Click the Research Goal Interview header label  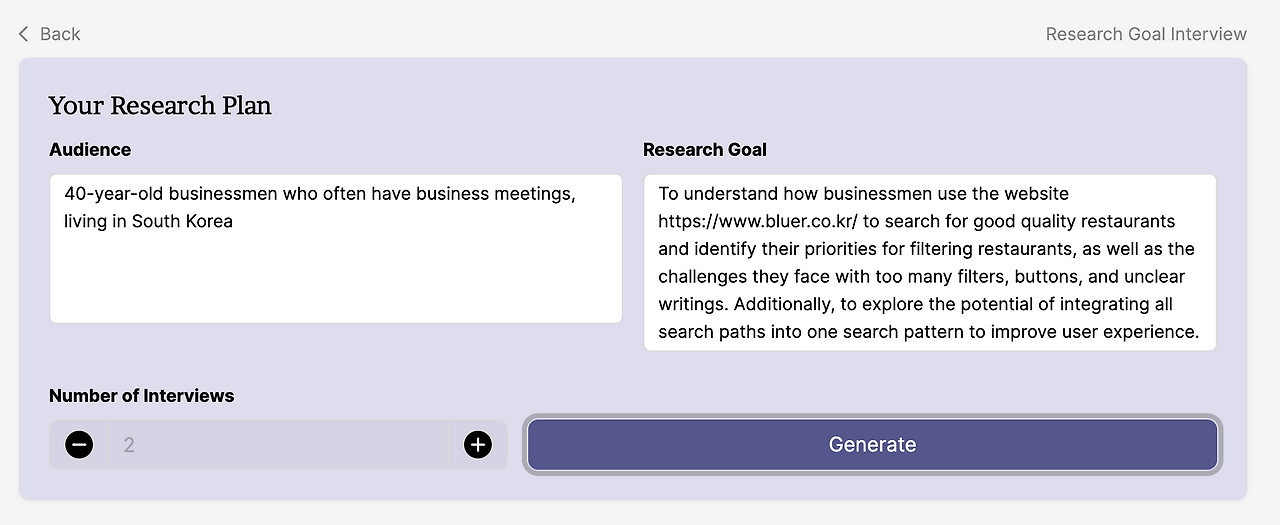point(1146,34)
